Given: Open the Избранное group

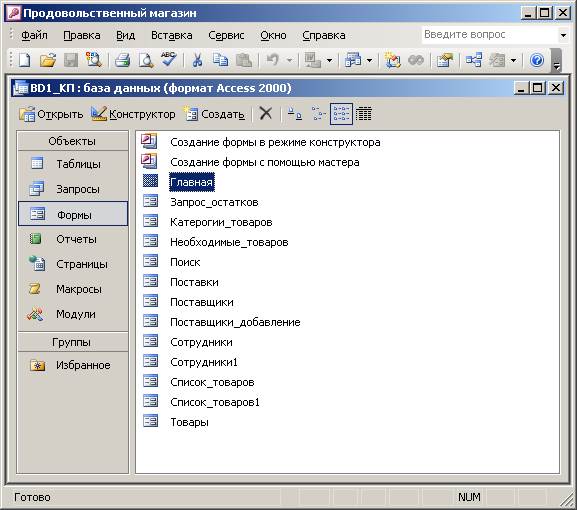Looking at the screenshot, I should tap(72, 365).
